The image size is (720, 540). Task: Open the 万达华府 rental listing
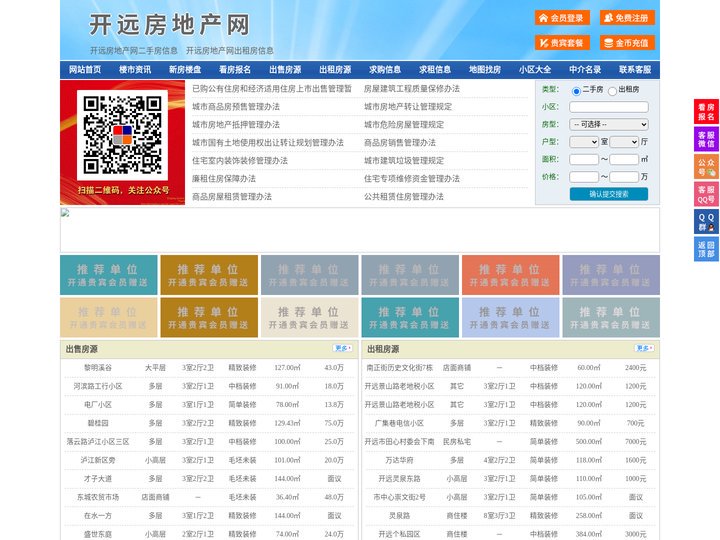(x=399, y=460)
